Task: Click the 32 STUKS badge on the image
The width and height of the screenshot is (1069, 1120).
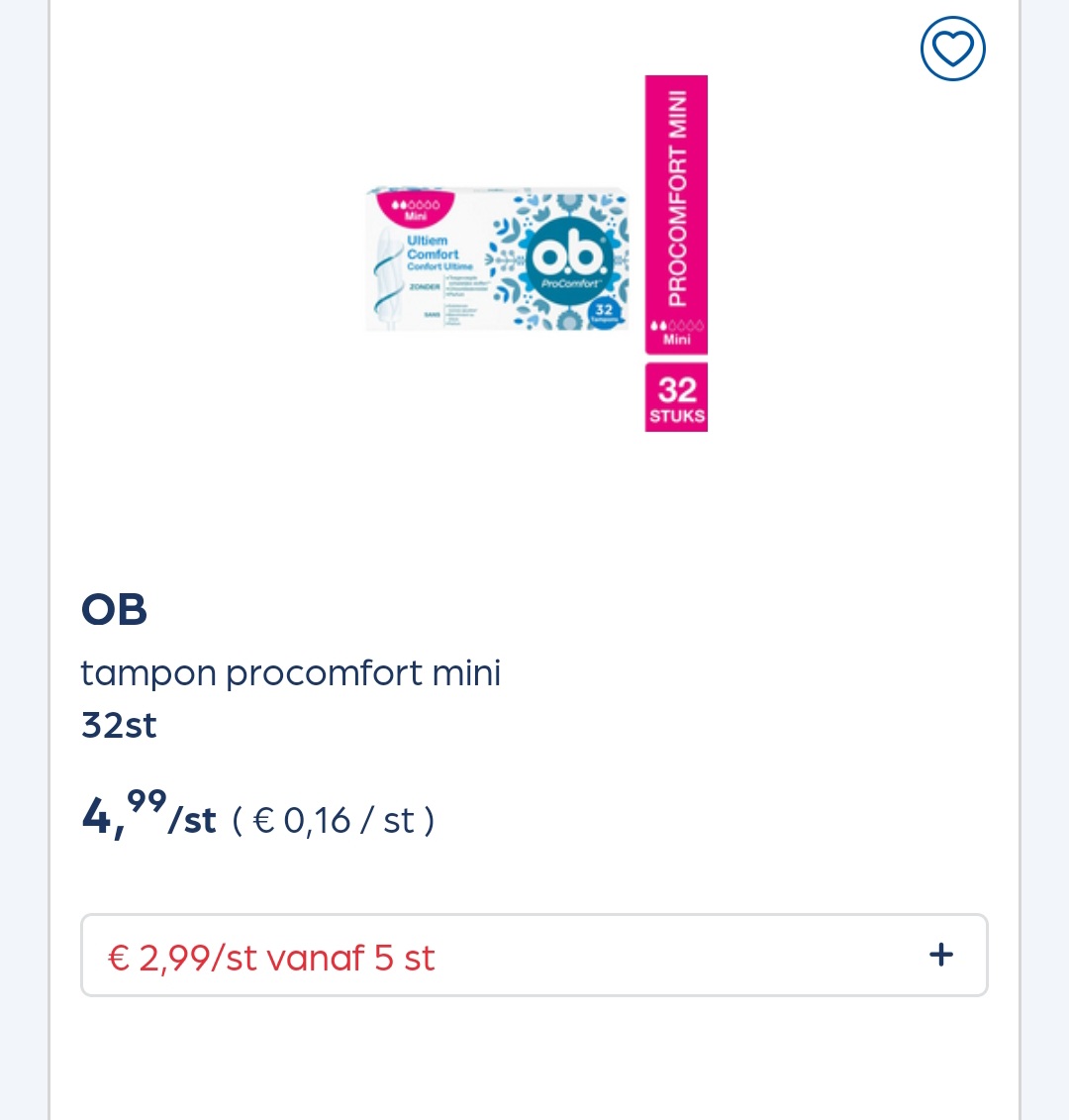Action: click(x=676, y=396)
